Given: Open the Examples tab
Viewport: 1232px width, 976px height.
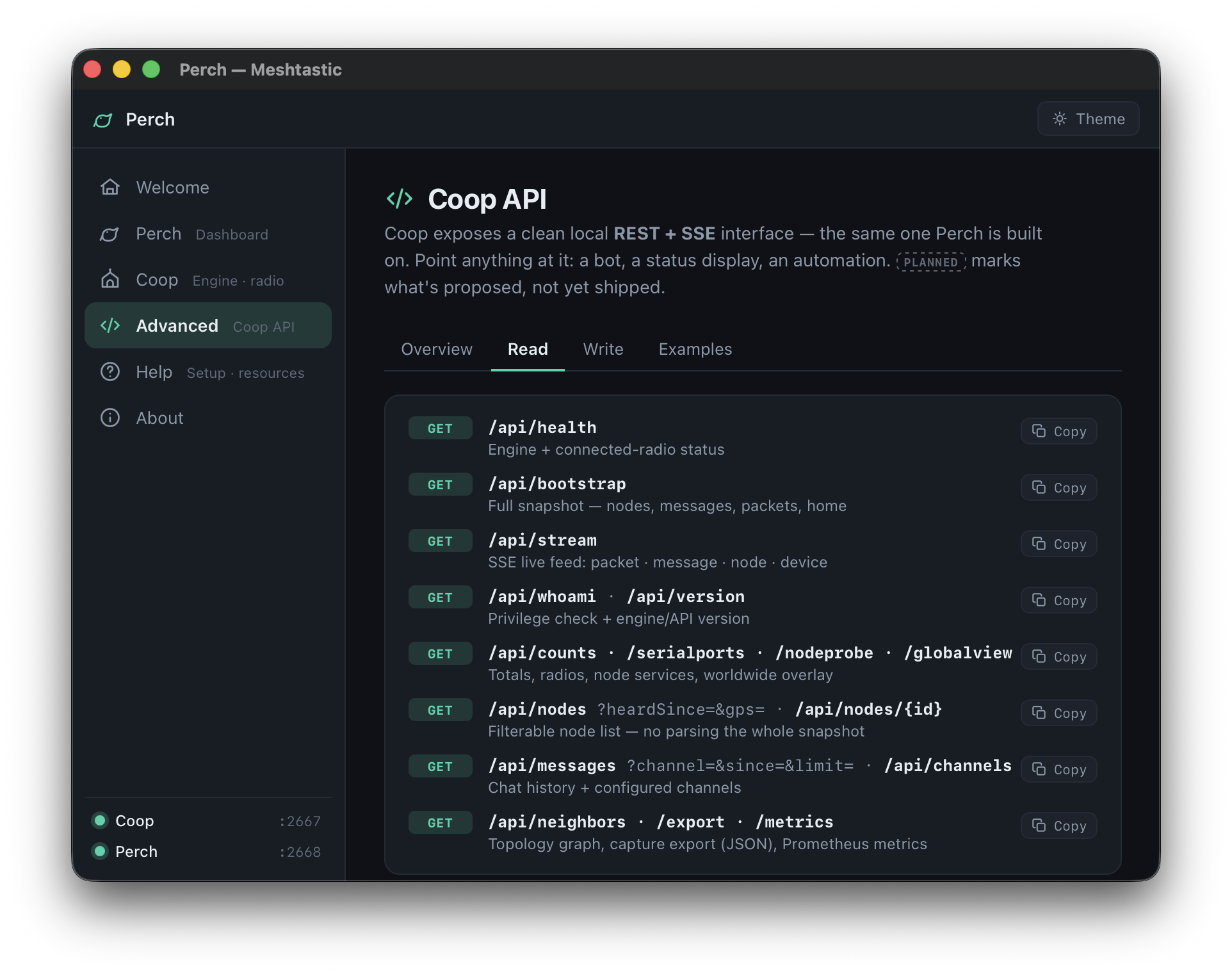Looking at the screenshot, I should pos(695,349).
